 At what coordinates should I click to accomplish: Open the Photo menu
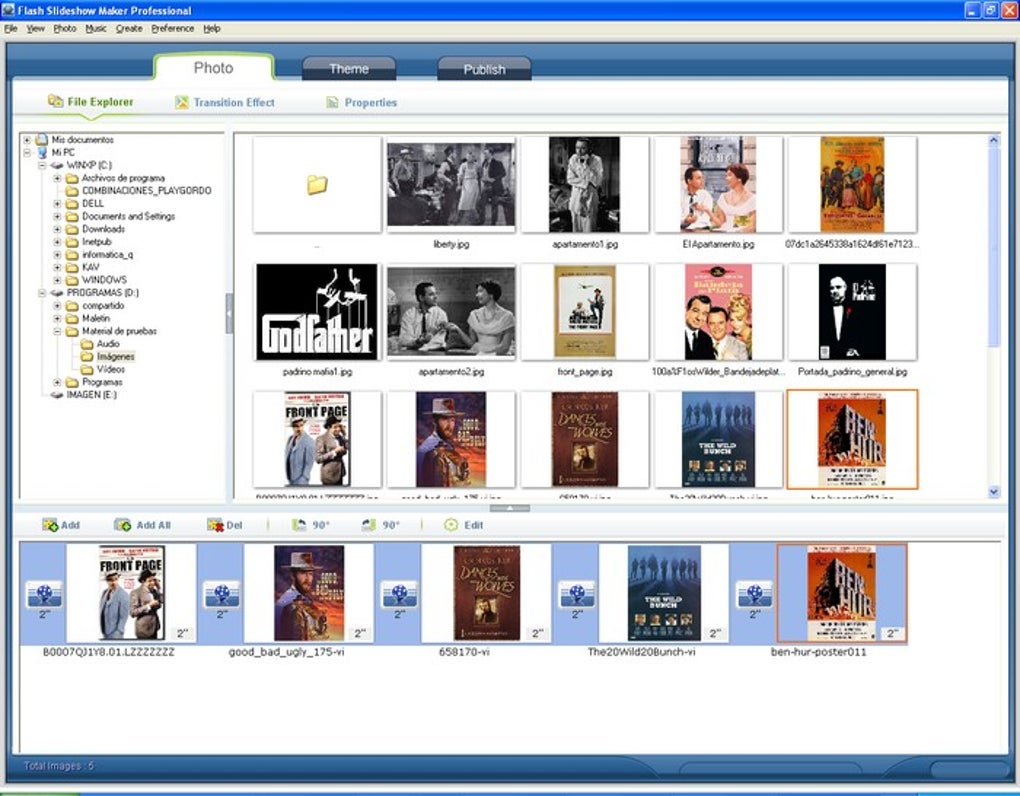[64, 29]
